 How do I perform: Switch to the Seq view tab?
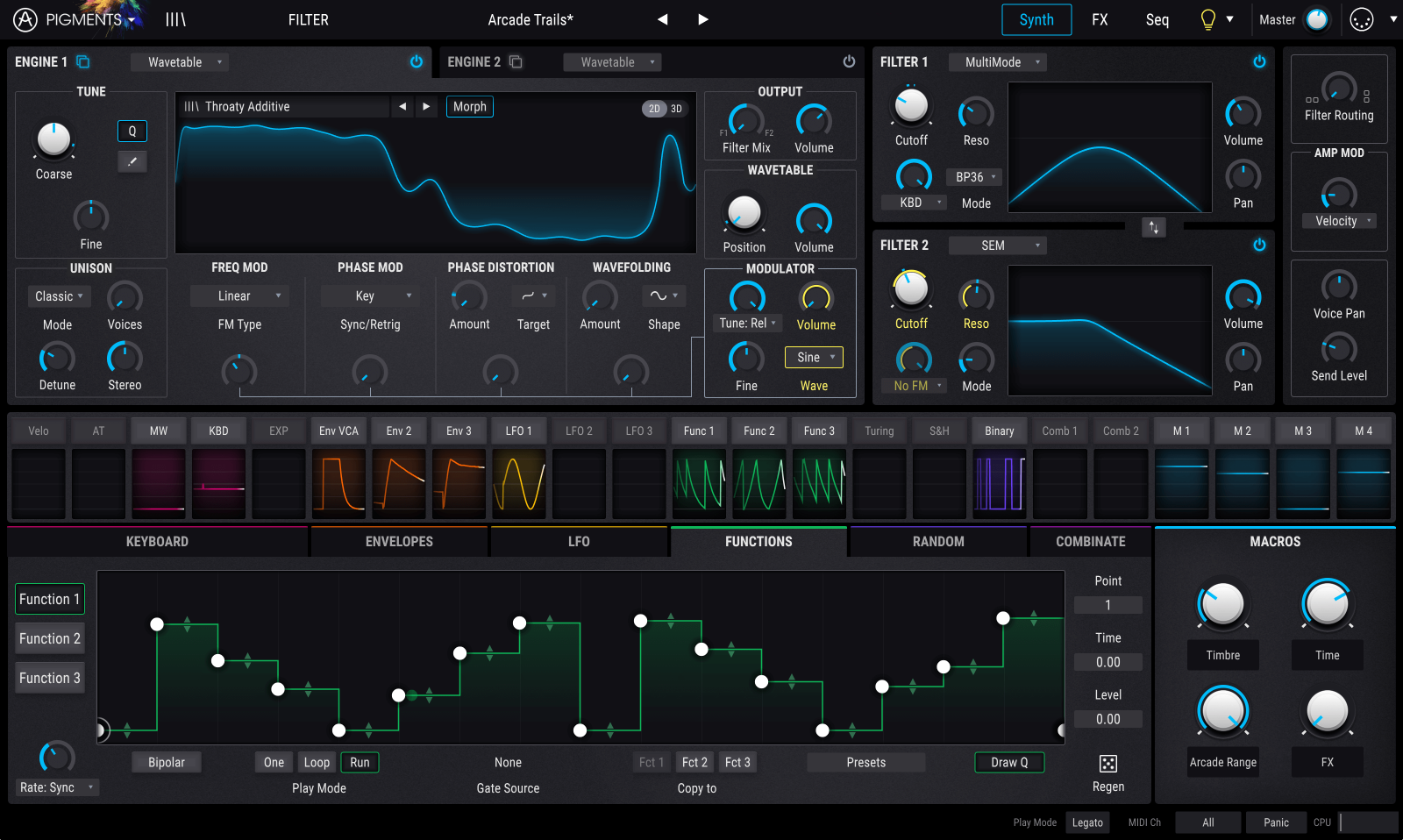click(x=1157, y=19)
